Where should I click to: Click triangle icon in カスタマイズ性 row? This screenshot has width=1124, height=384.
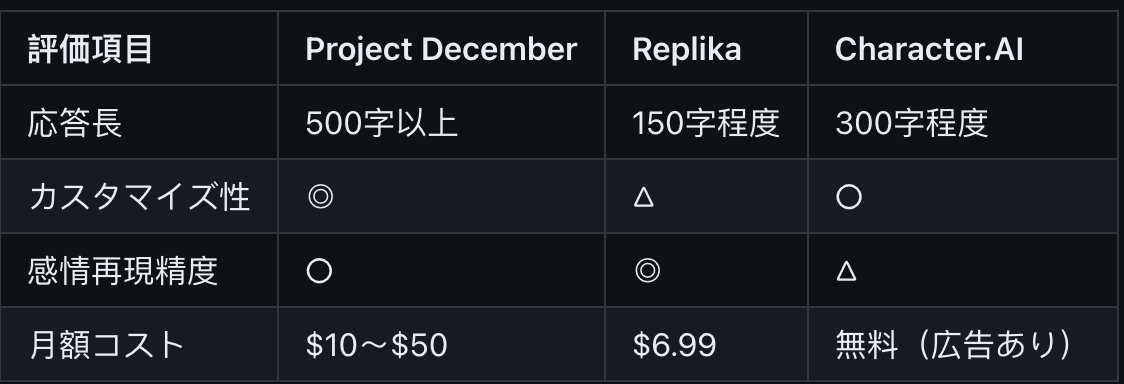point(644,197)
